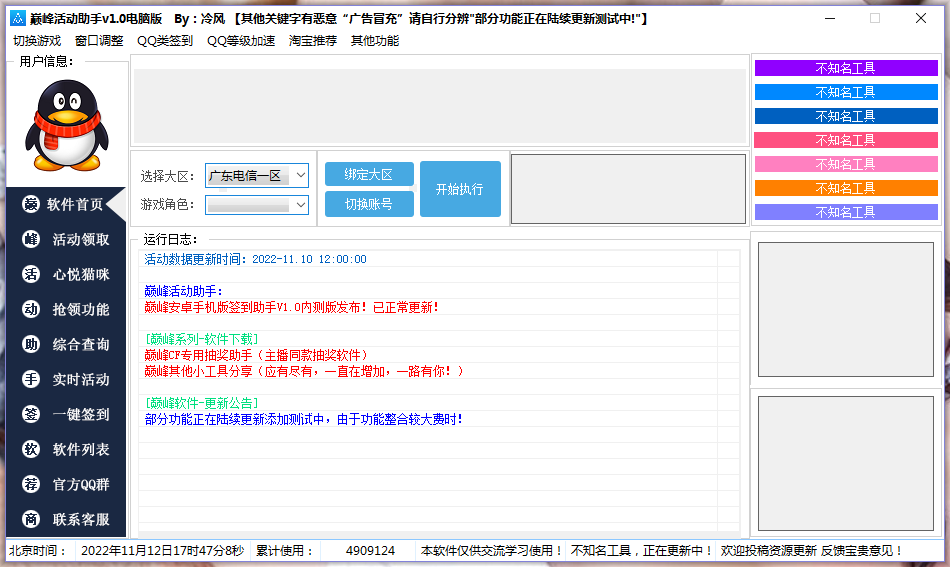950x567 pixels.
Task: Open 综合查询 sidebar tab
Action: (65, 344)
